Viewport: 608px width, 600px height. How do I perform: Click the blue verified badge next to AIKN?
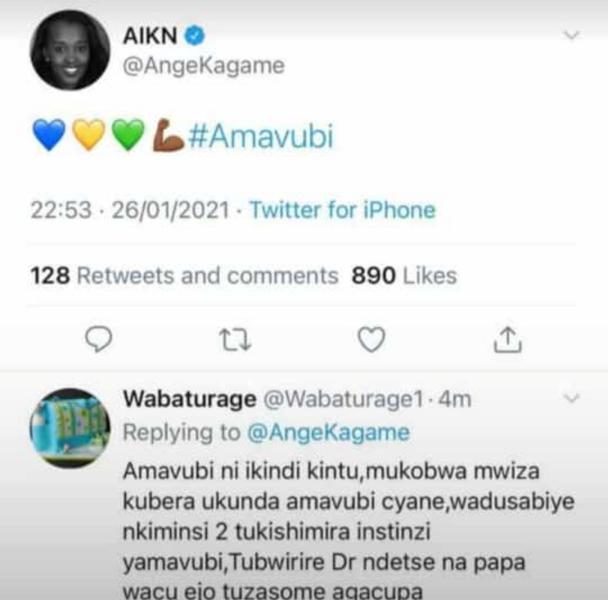pyautogui.click(x=195, y=36)
